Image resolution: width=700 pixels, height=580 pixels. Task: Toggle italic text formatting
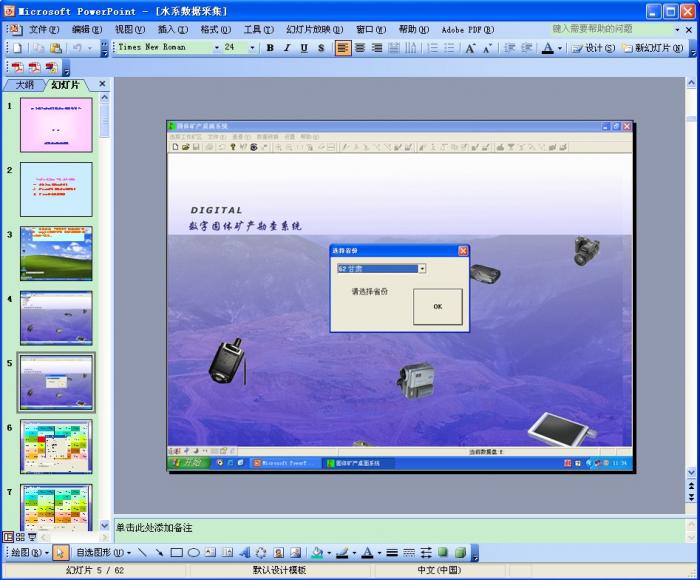point(286,48)
